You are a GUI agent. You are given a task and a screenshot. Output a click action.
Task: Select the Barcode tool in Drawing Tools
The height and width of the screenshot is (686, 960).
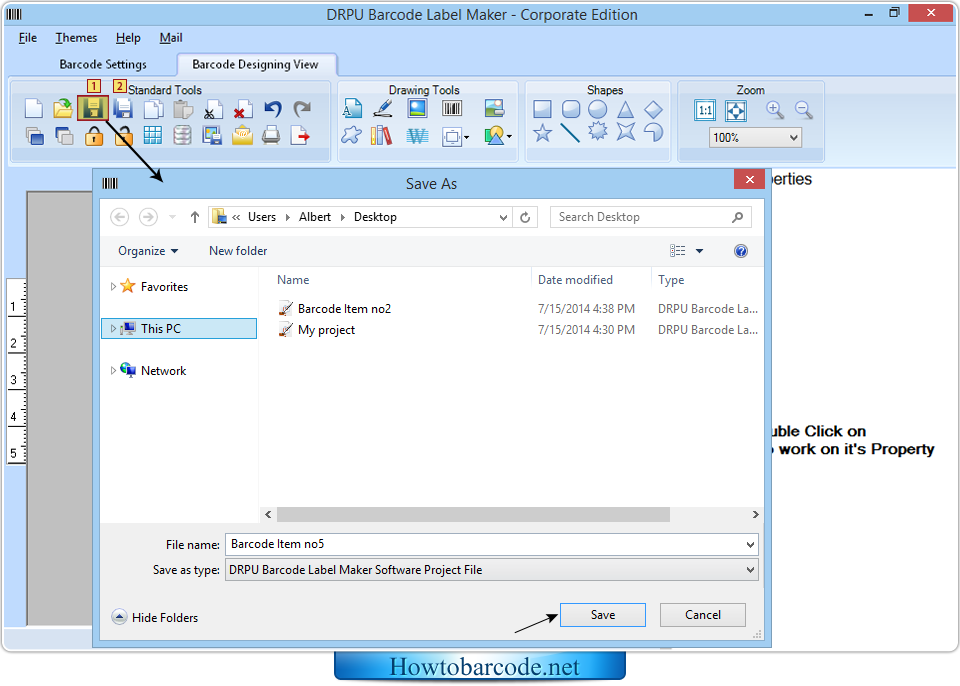452,108
